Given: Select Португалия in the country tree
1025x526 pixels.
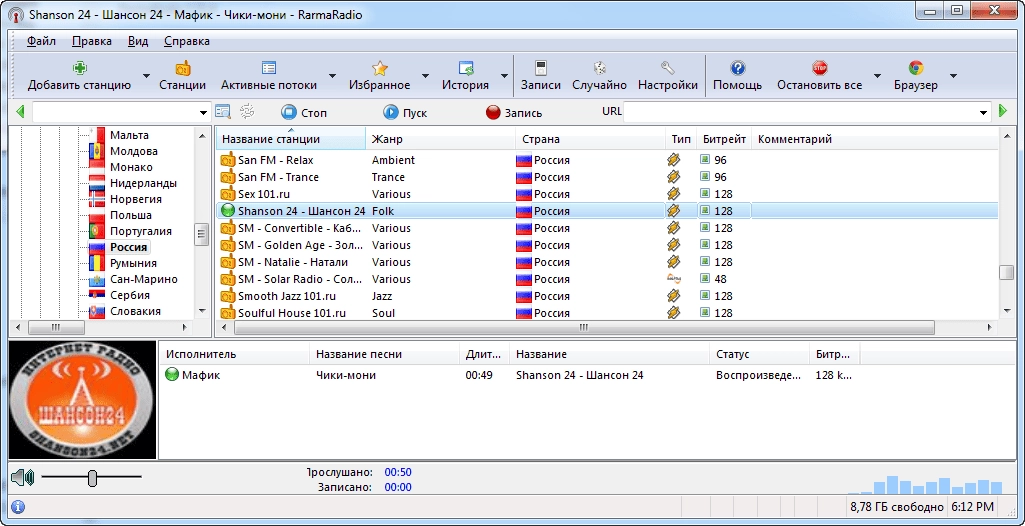Looking at the screenshot, I should (141, 231).
